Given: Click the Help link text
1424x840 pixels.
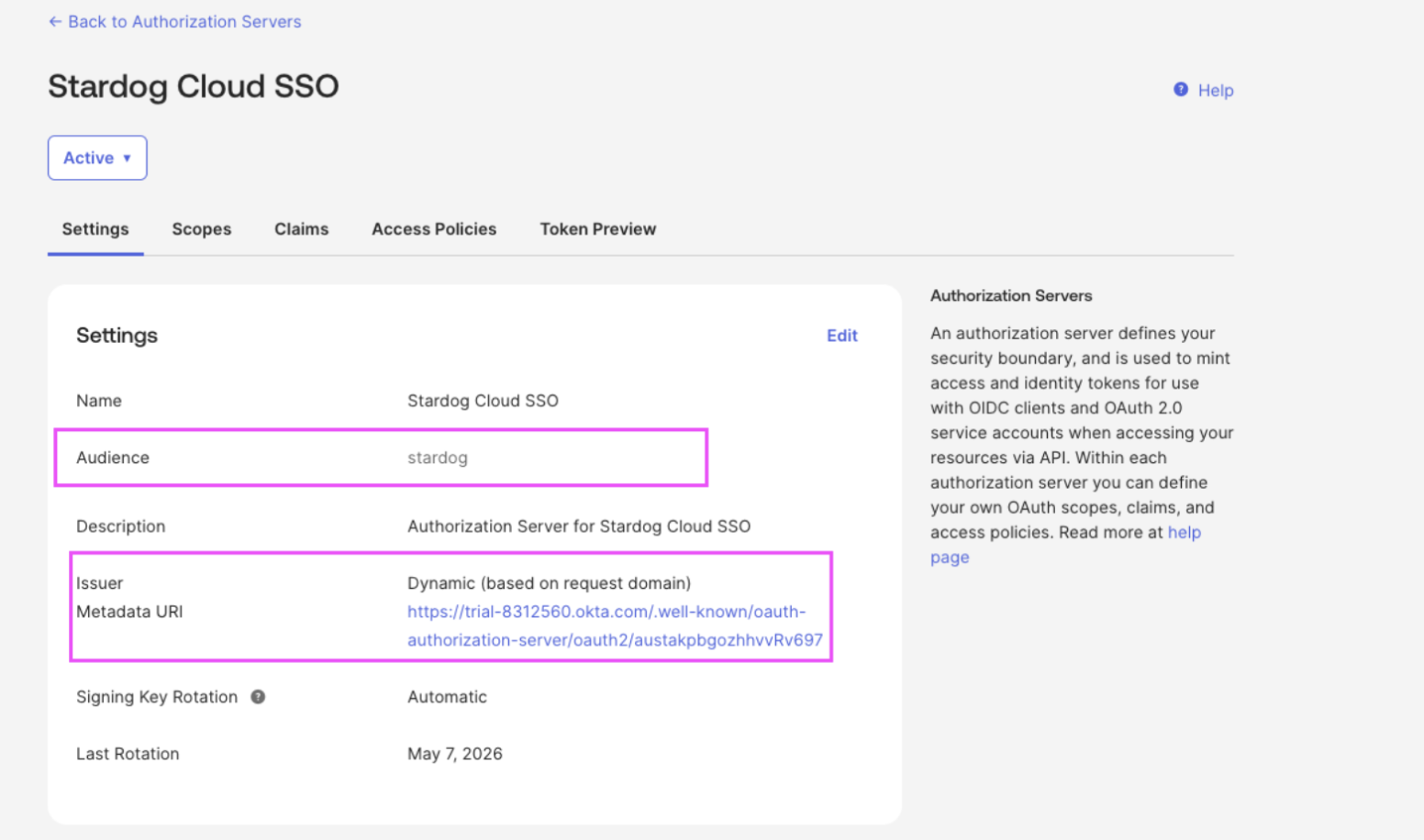Looking at the screenshot, I should 1216,90.
